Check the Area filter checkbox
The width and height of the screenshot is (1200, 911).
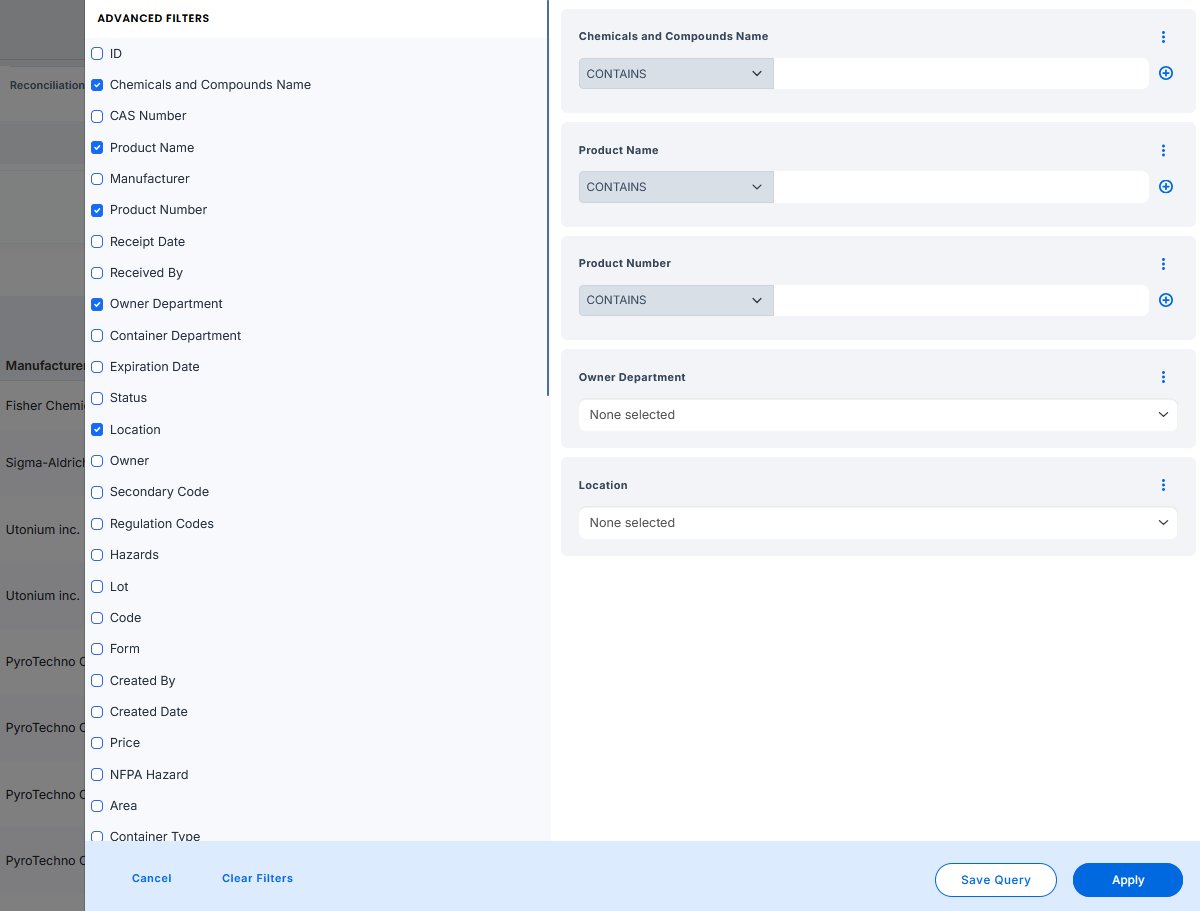point(97,806)
